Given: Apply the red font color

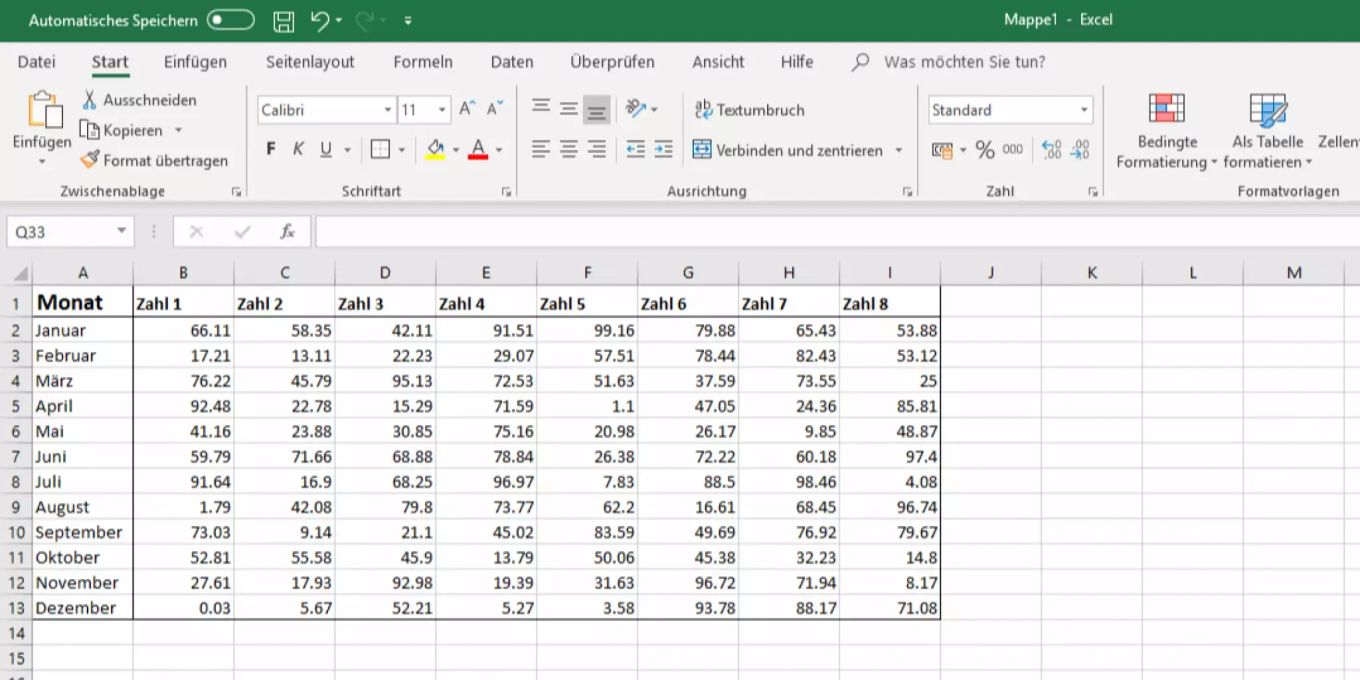Looking at the screenshot, I should point(478,149).
